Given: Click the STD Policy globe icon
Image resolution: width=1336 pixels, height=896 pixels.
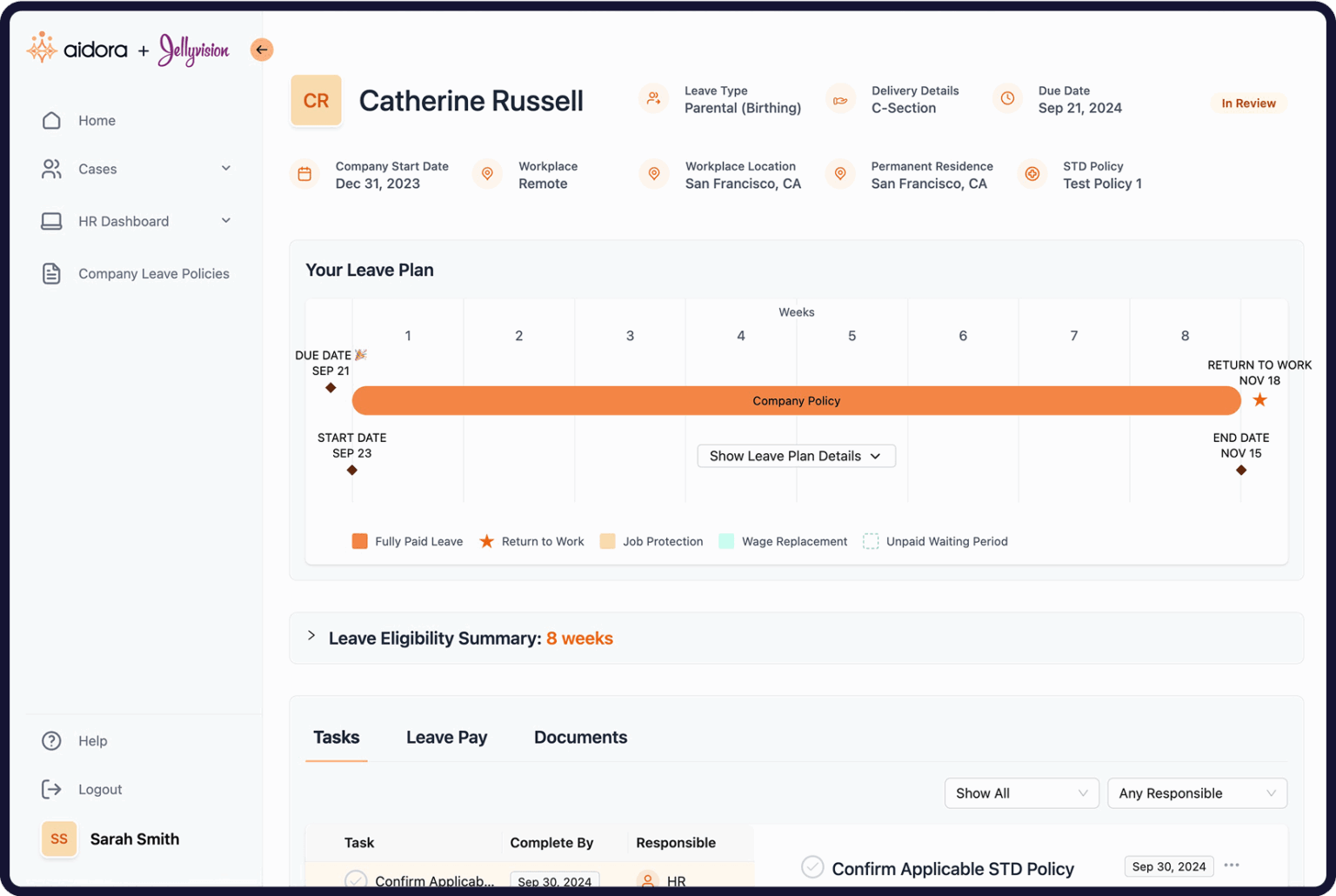Looking at the screenshot, I should (x=1032, y=174).
